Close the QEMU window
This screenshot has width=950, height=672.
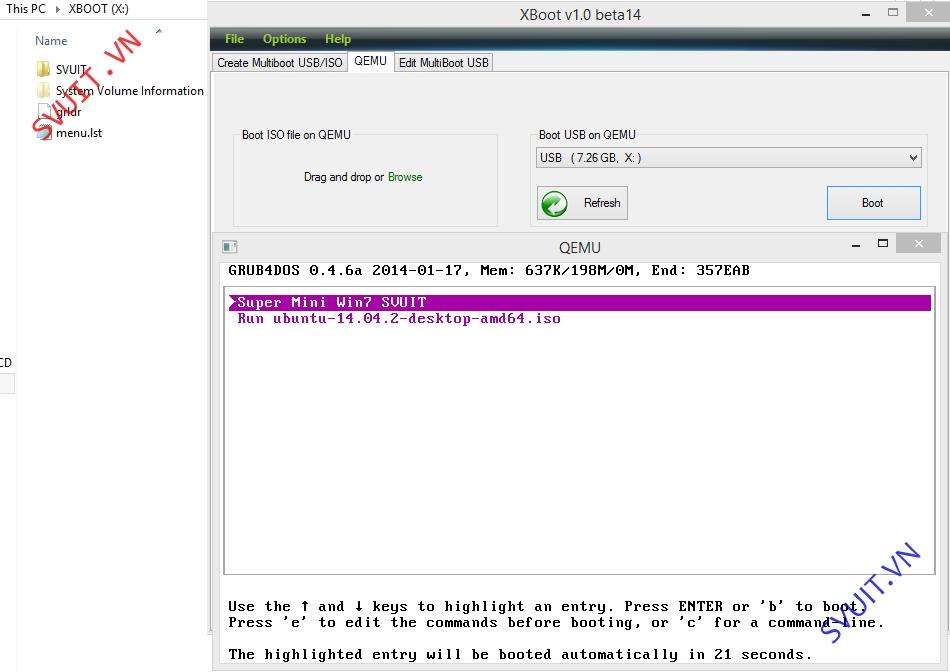click(x=918, y=244)
